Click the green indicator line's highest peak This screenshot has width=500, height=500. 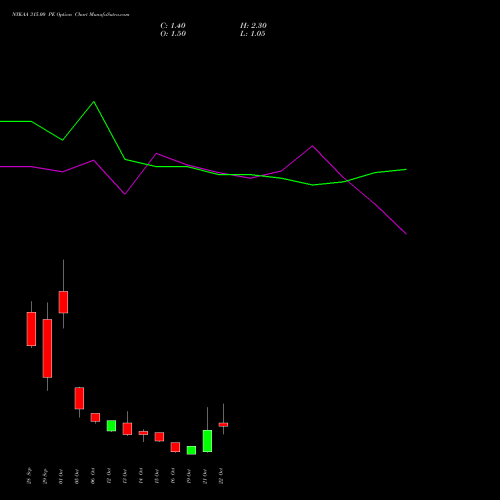click(x=94, y=102)
